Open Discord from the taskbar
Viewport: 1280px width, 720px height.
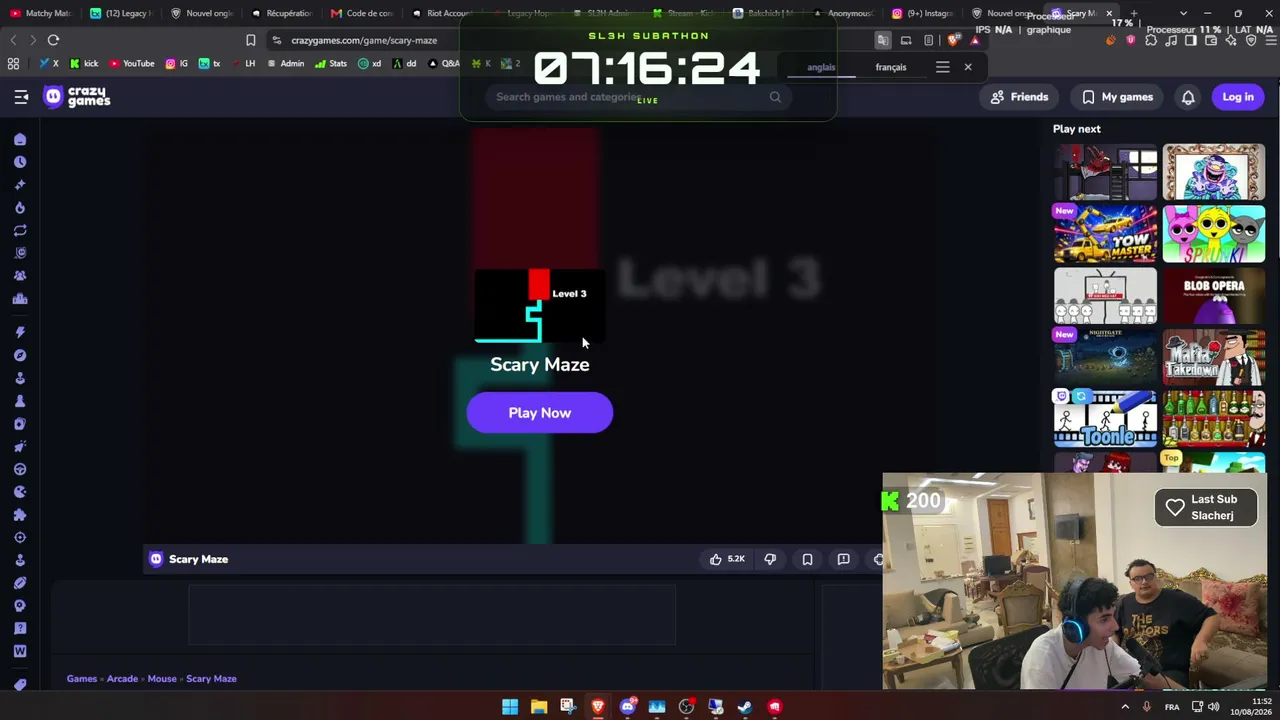coord(628,707)
